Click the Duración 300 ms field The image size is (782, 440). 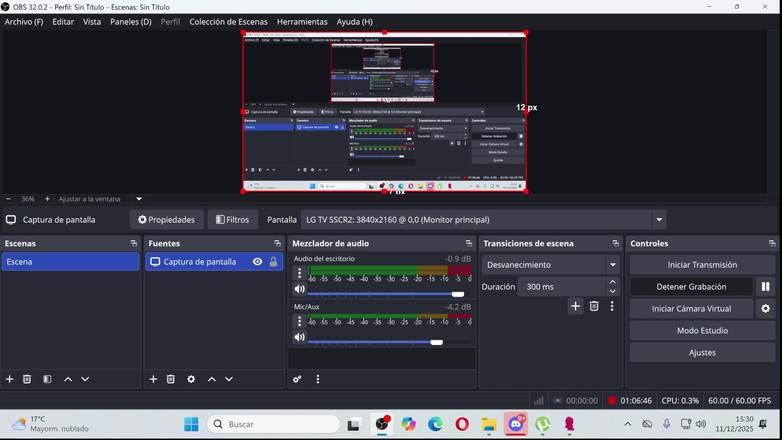tap(562, 287)
